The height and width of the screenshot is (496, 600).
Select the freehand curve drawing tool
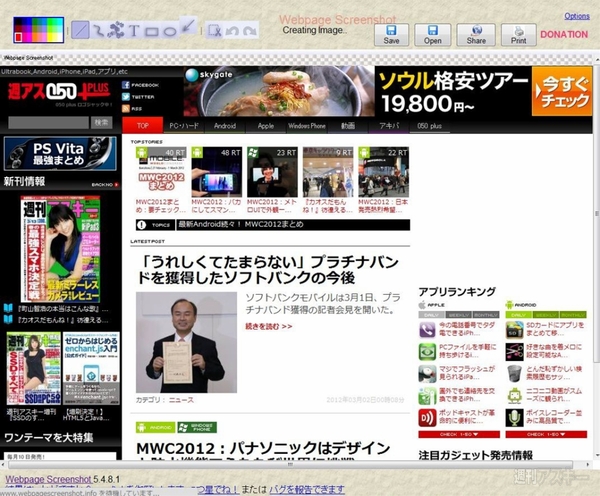click(99, 31)
